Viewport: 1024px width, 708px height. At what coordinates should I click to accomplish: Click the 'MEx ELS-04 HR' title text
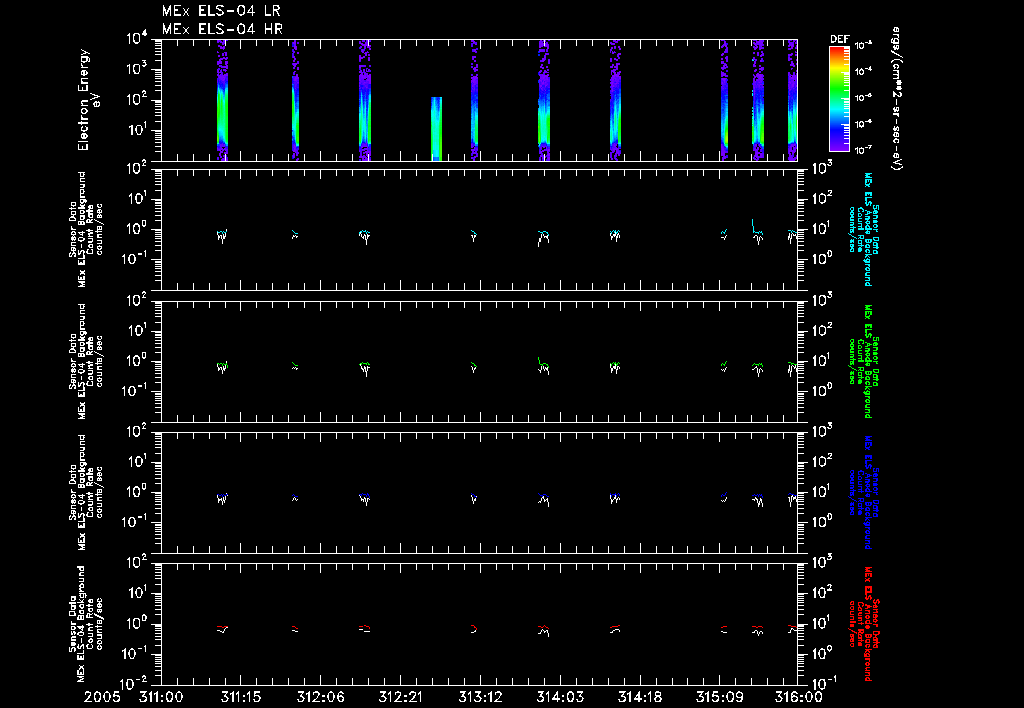[222, 29]
